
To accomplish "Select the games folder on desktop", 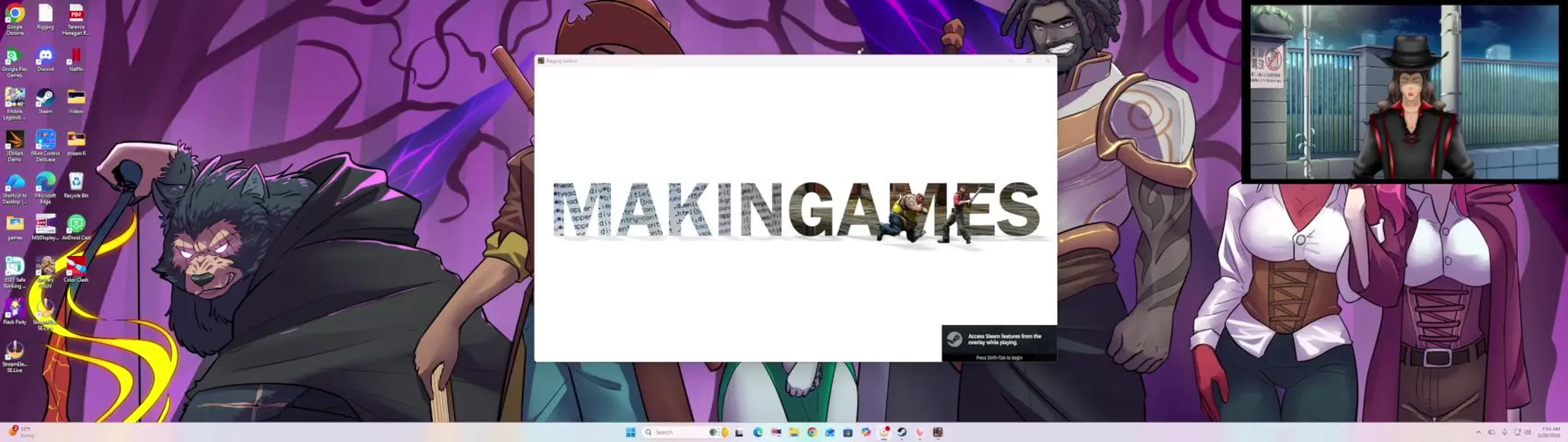I will (x=15, y=227).
